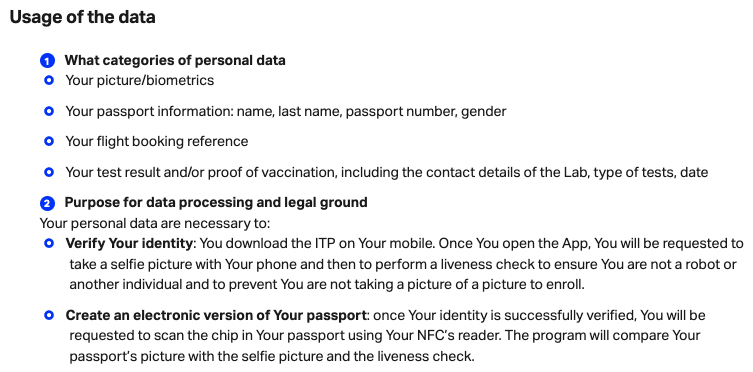
Task: Click bullet icon beside Your test result
Action: coord(49,171)
